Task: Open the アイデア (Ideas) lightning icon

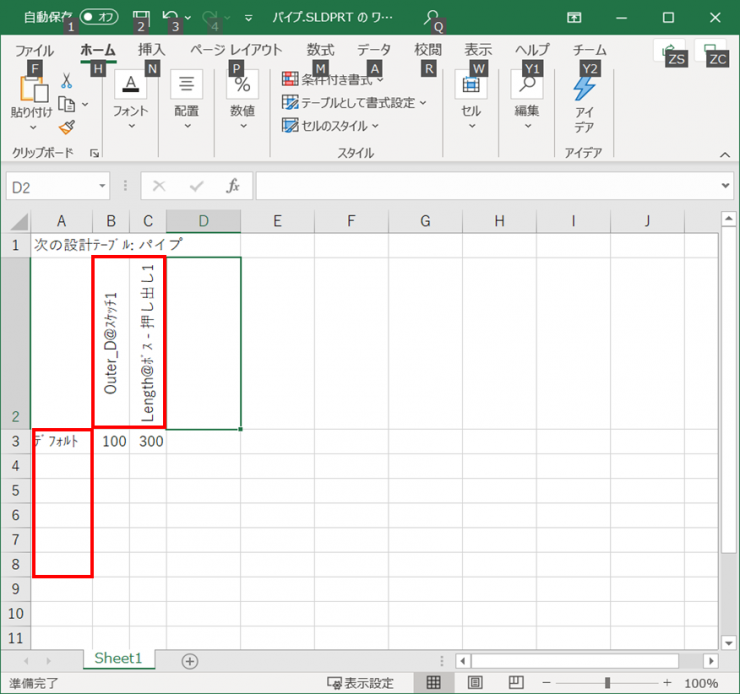Action: [584, 88]
